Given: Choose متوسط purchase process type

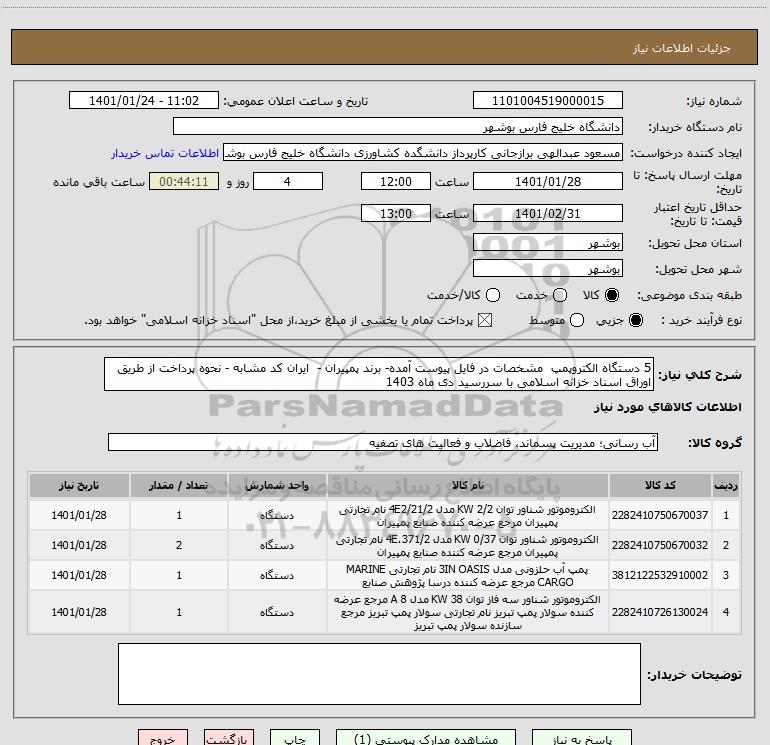Looking at the screenshot, I should (577, 320).
